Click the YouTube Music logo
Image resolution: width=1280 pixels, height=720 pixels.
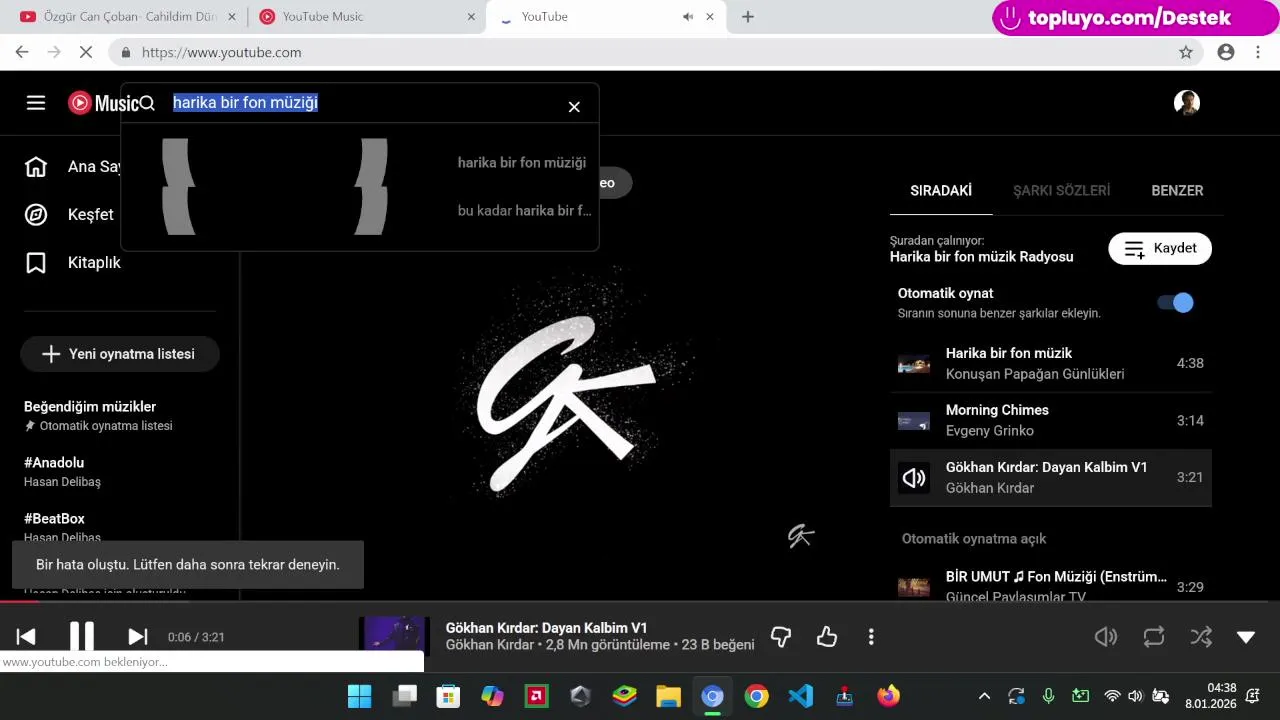coord(103,103)
